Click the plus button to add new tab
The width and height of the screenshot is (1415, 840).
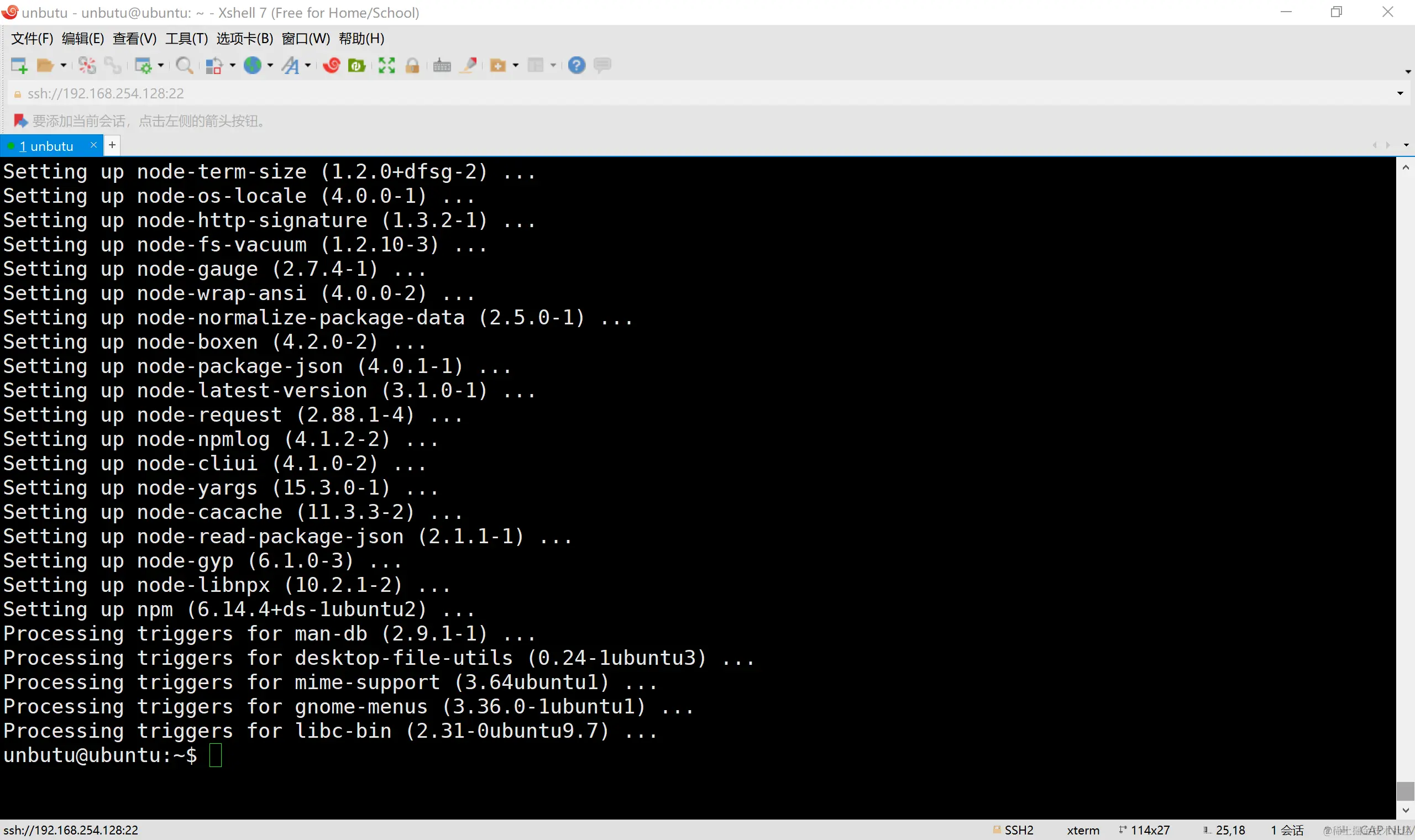coord(112,145)
